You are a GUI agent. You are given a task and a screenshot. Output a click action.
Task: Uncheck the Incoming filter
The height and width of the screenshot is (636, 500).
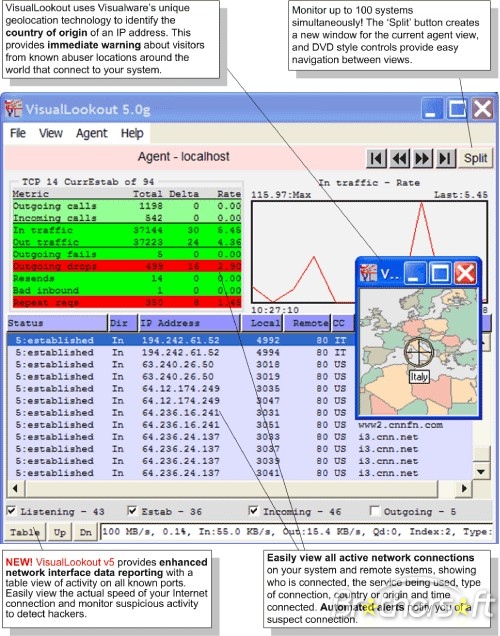click(x=253, y=511)
